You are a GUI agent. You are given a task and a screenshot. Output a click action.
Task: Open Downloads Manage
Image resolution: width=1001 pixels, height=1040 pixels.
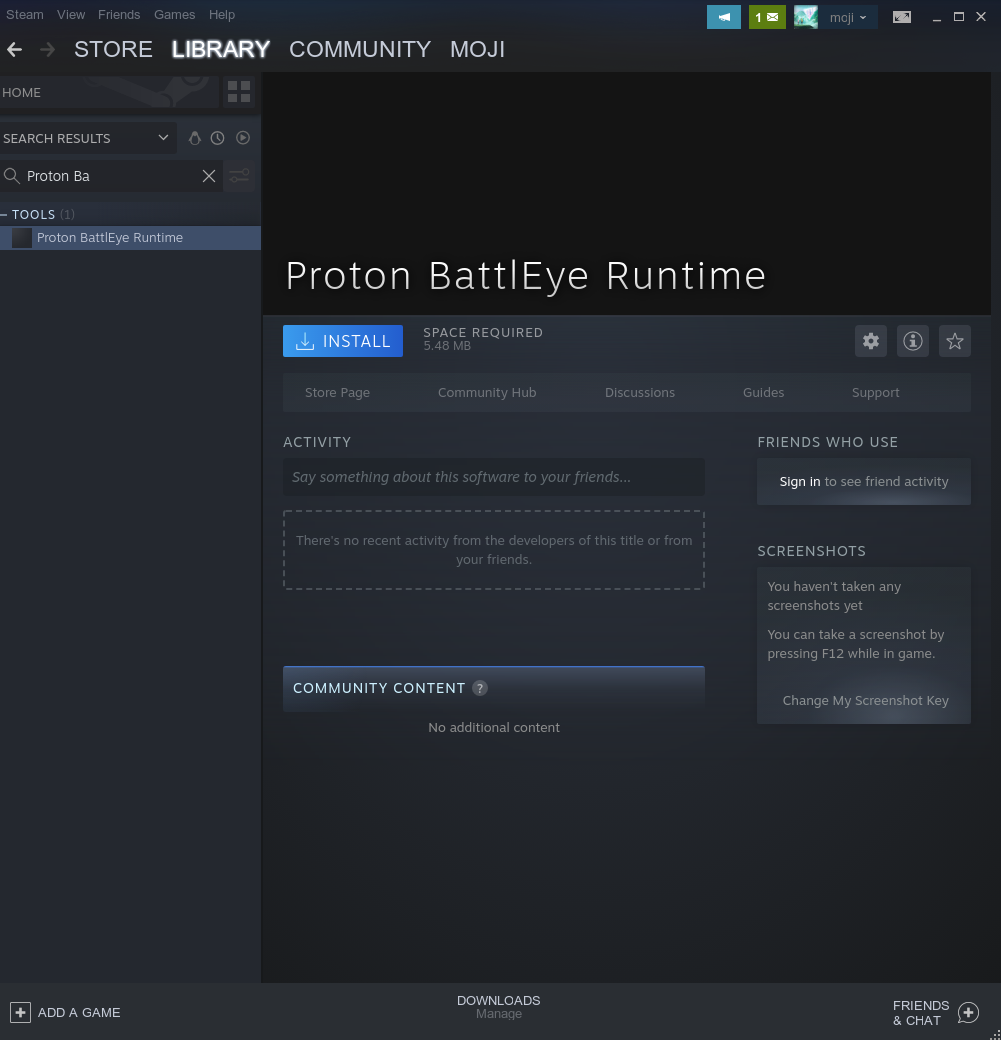(x=499, y=1007)
